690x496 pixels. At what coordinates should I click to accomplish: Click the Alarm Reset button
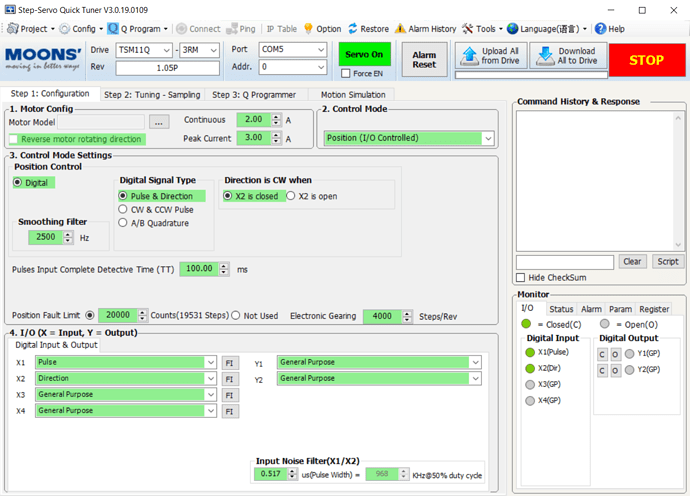click(x=424, y=60)
